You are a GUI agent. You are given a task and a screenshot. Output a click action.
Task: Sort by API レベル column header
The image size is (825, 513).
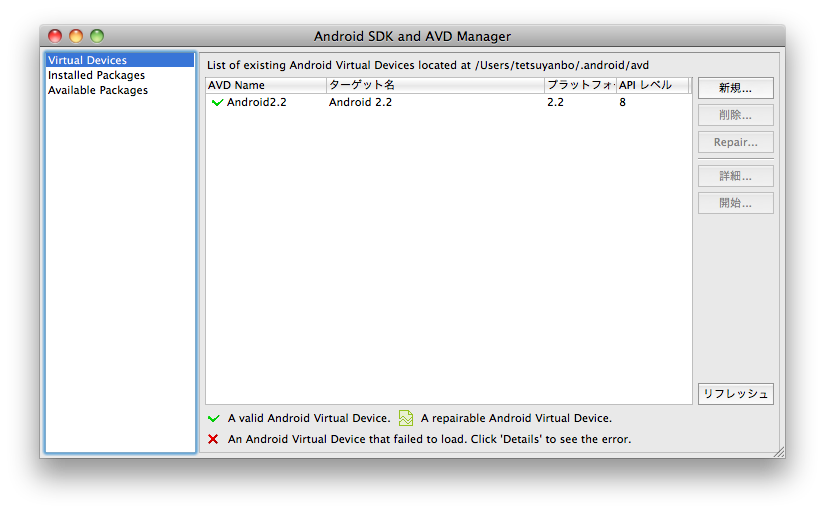click(652, 85)
